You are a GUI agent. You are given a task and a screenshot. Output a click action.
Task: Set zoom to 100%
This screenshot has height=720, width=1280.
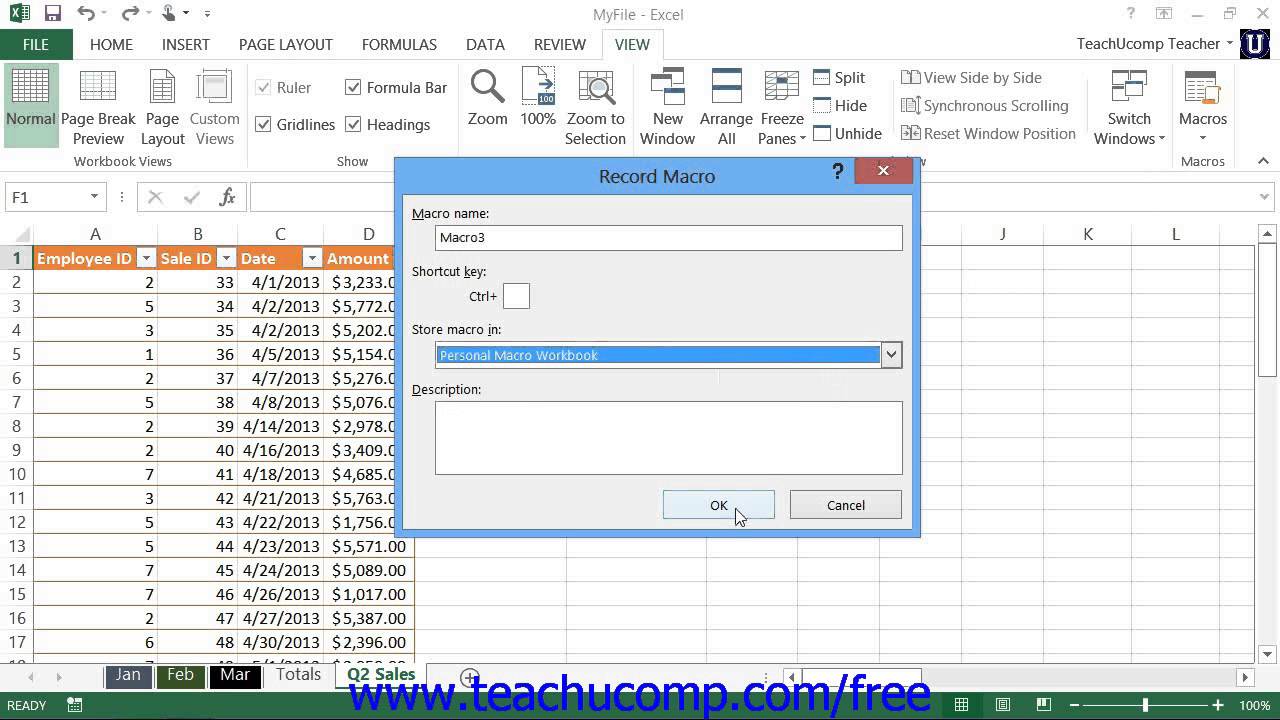click(x=538, y=98)
